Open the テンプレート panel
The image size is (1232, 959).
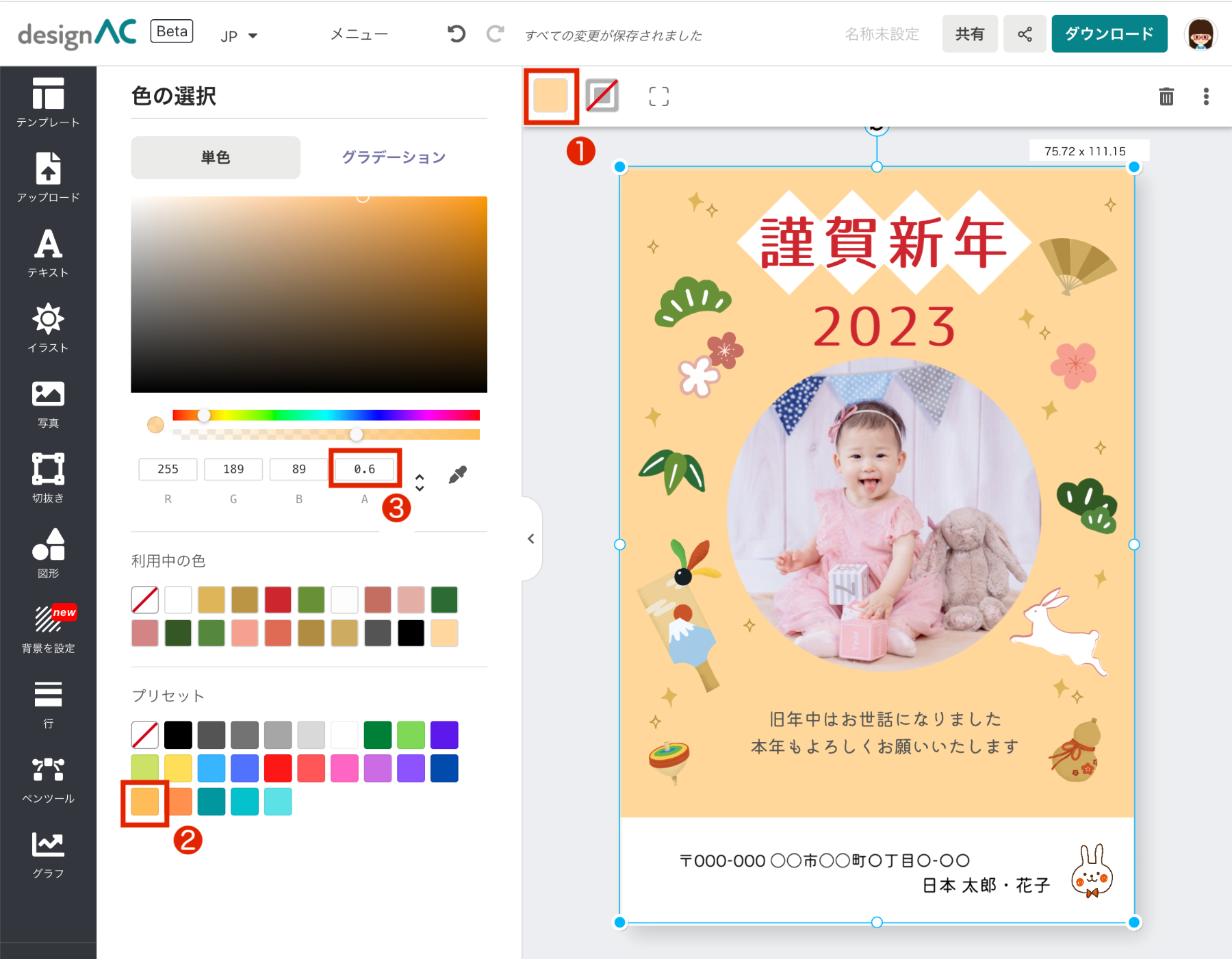click(47, 104)
